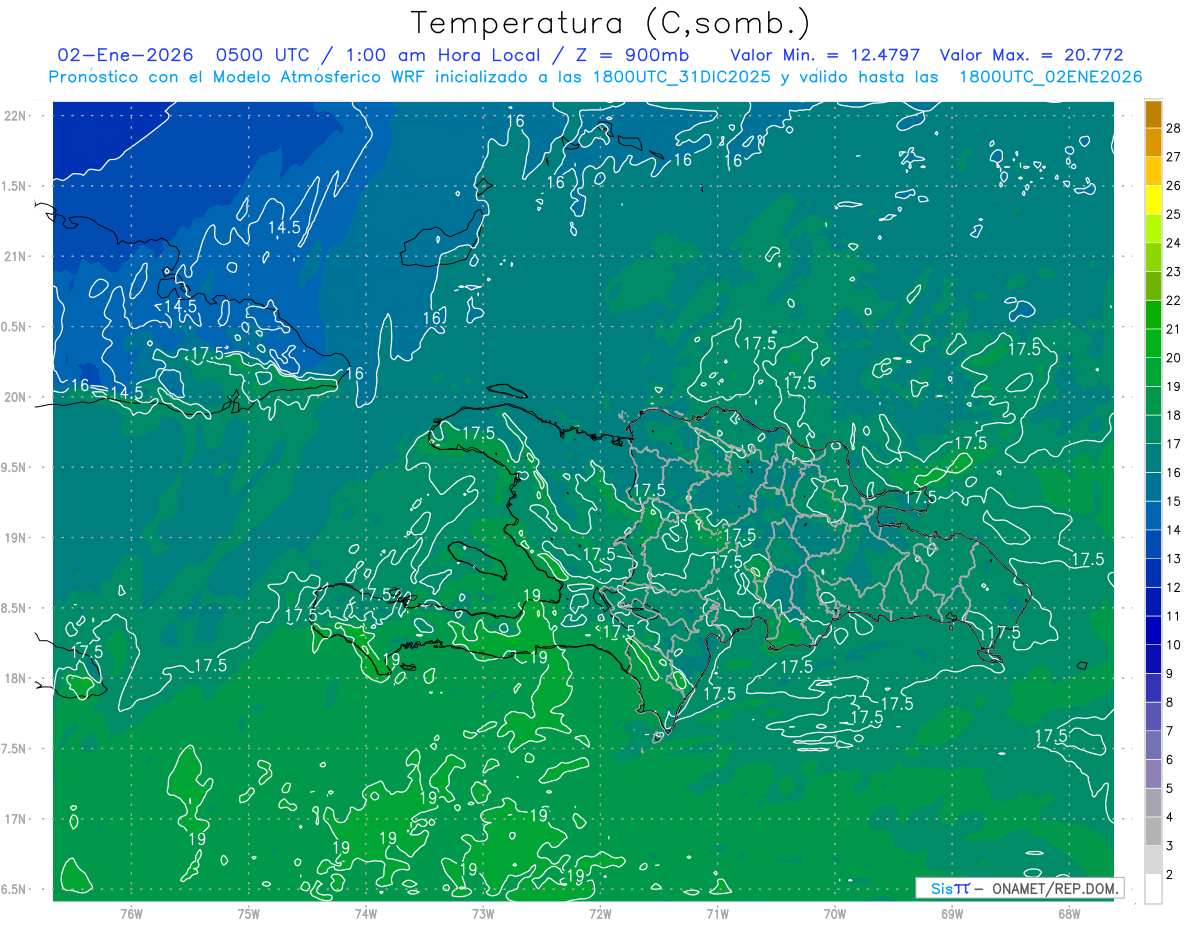Click the initialization time '1800UTC_31DIC2025'

(682, 77)
